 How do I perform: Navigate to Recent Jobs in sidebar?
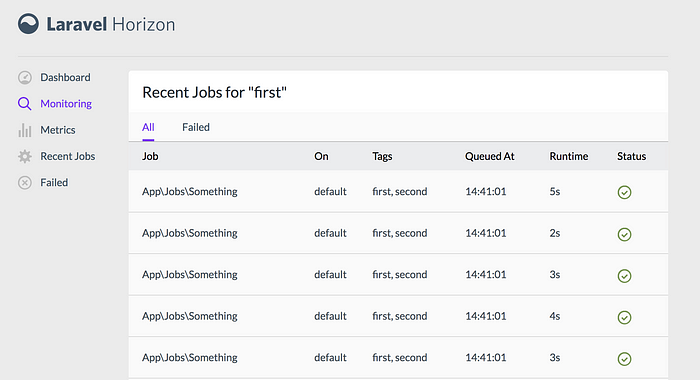tap(67, 156)
